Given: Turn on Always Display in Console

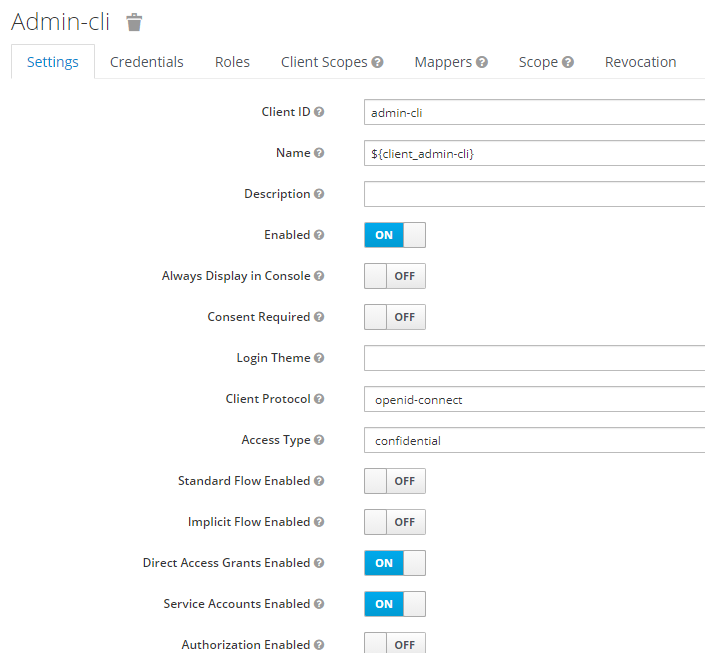Looking at the screenshot, I should coord(395,276).
